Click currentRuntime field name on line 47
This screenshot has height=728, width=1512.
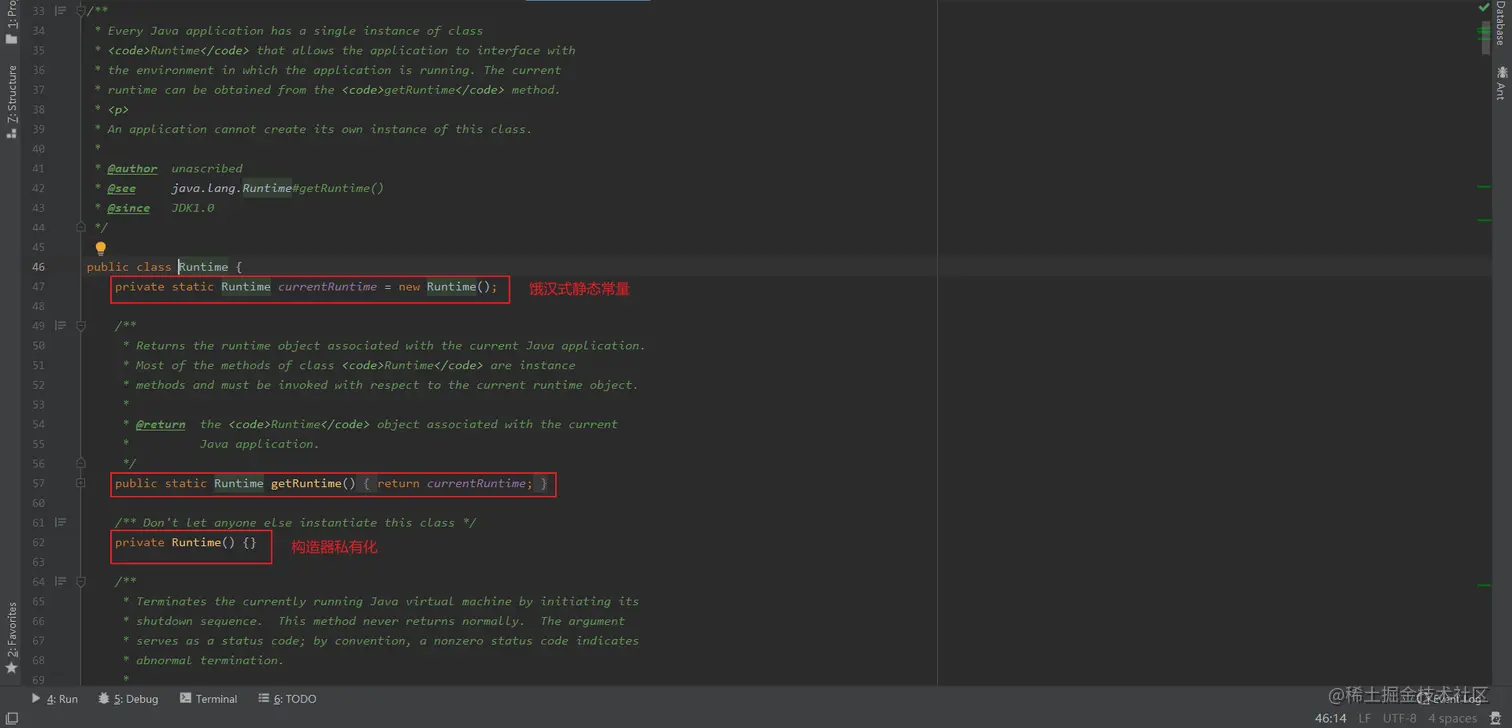click(x=327, y=287)
